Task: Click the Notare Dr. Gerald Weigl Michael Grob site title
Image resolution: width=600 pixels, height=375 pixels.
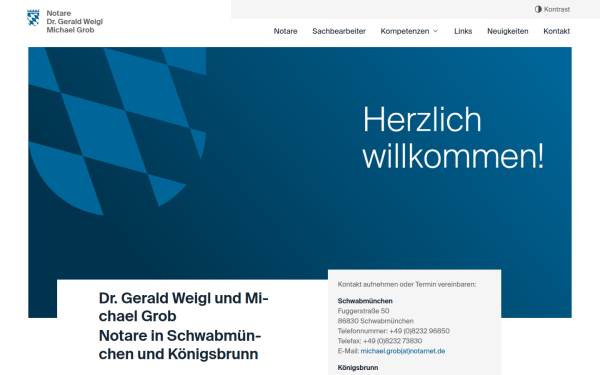Action: tap(75, 21)
